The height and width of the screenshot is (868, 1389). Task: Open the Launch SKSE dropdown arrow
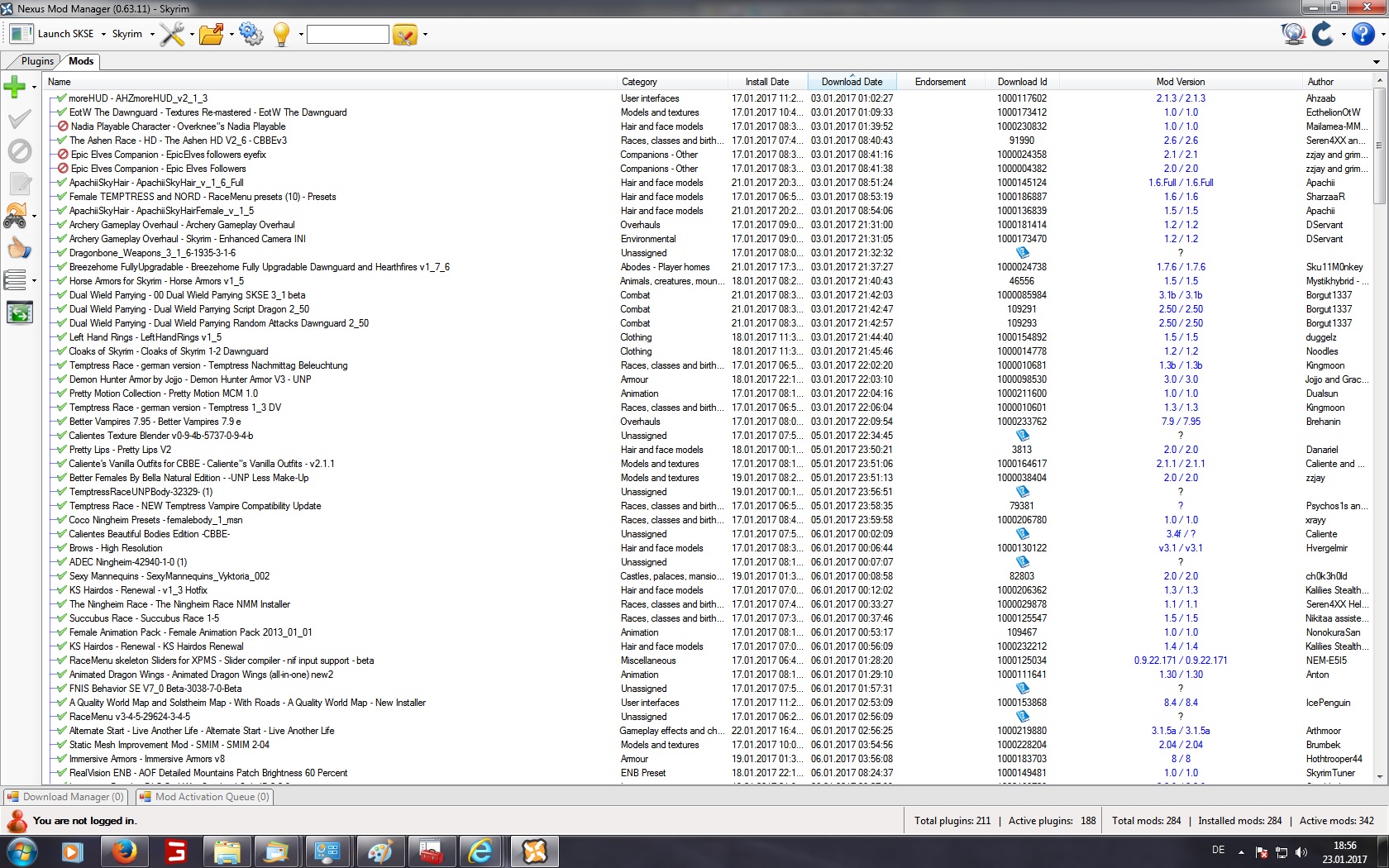(103, 35)
